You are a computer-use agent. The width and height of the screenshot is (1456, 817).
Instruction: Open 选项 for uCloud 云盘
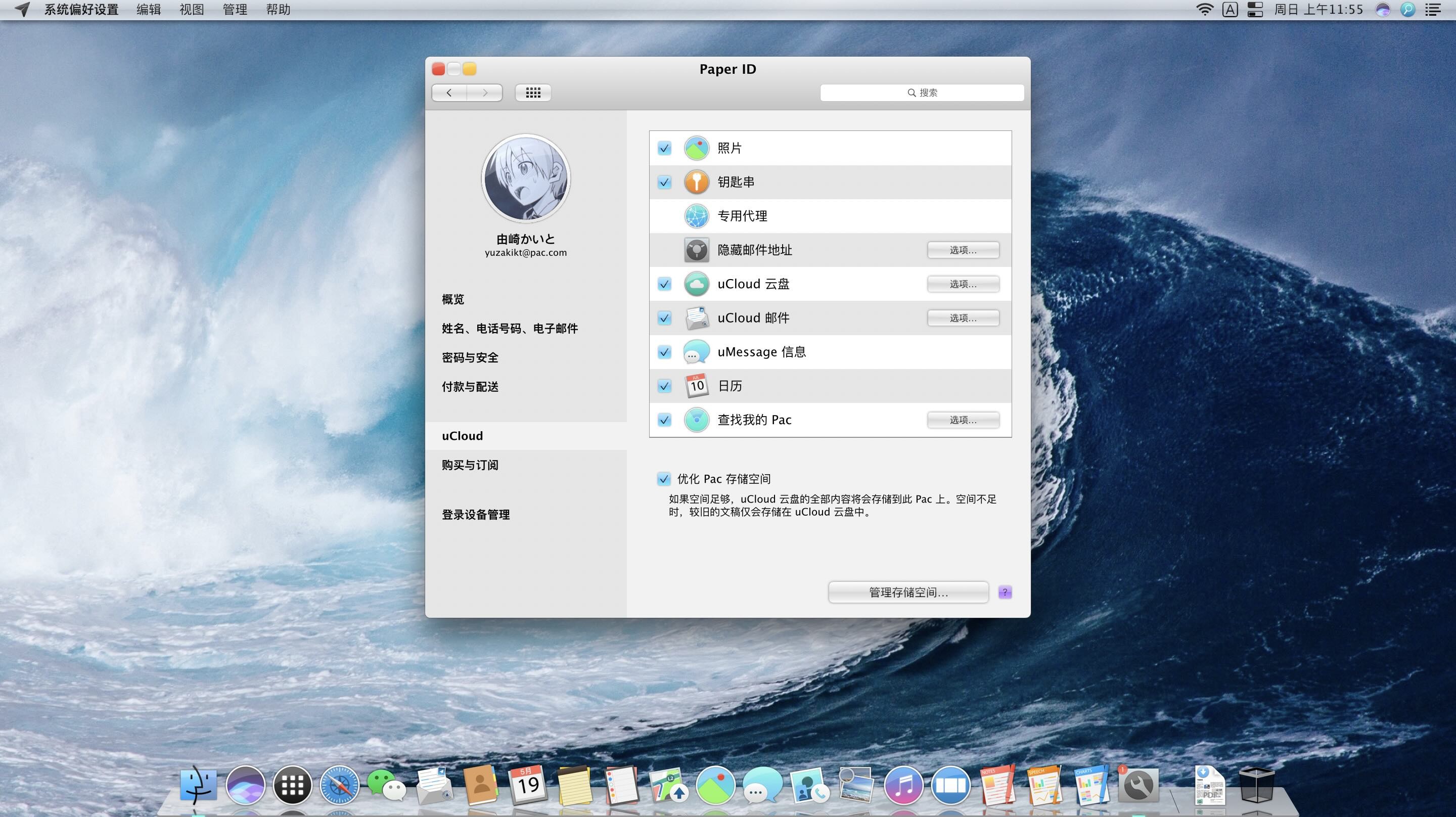point(963,284)
